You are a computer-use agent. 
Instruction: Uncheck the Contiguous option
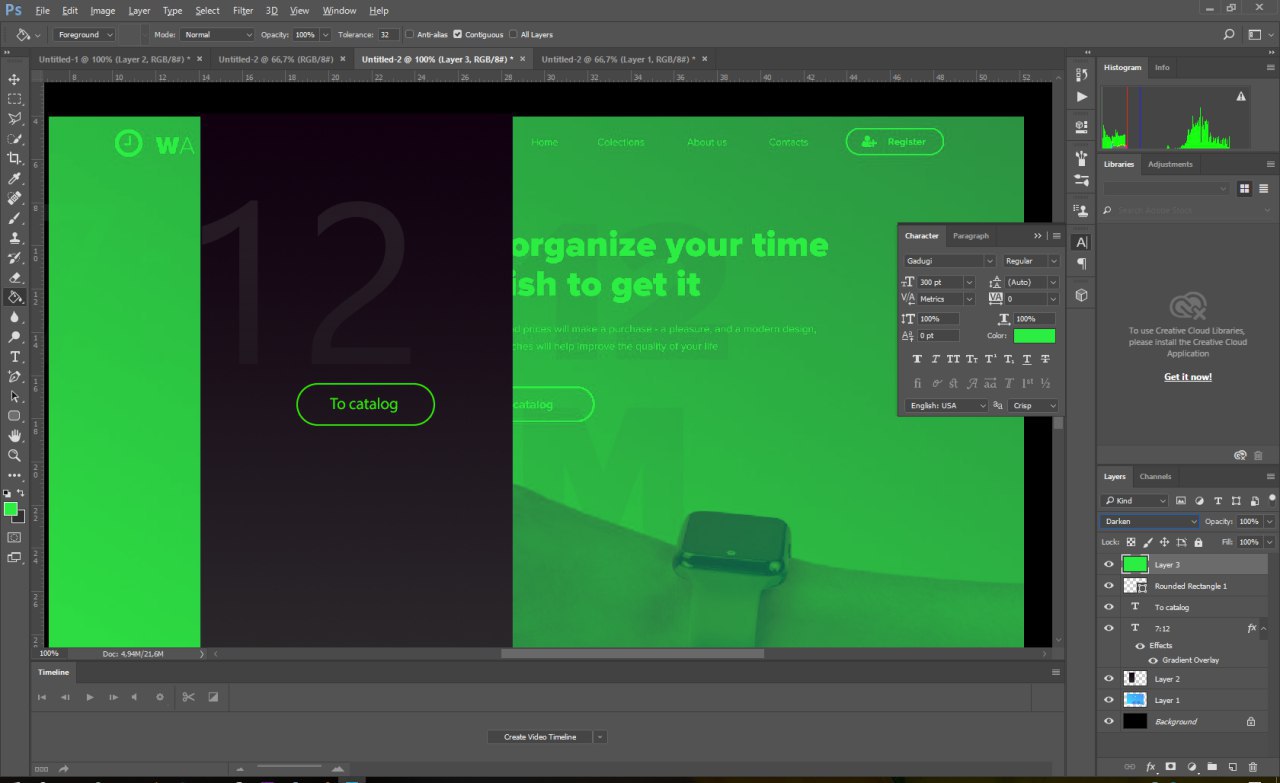pos(457,34)
